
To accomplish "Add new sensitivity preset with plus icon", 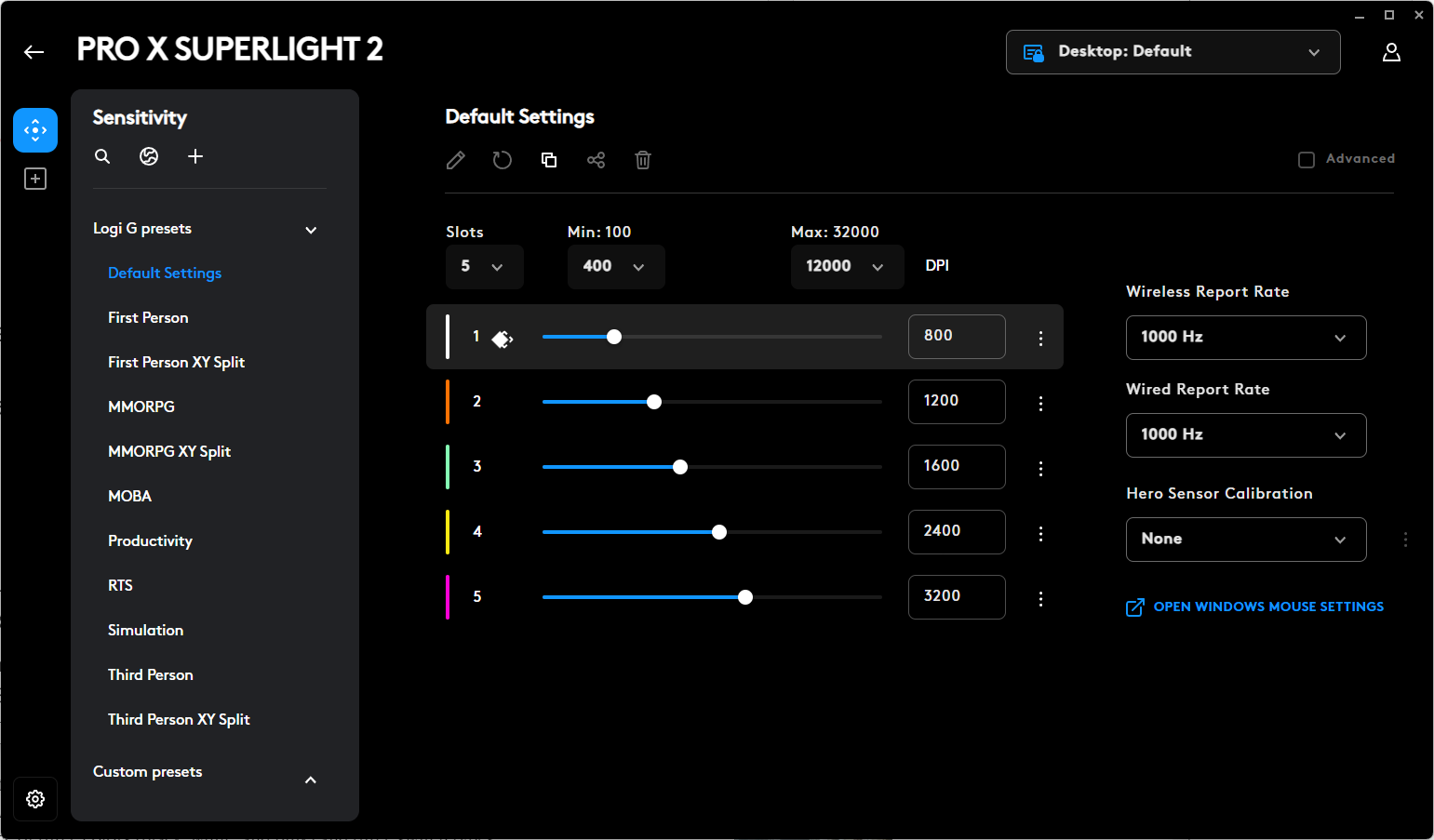I will [195, 156].
